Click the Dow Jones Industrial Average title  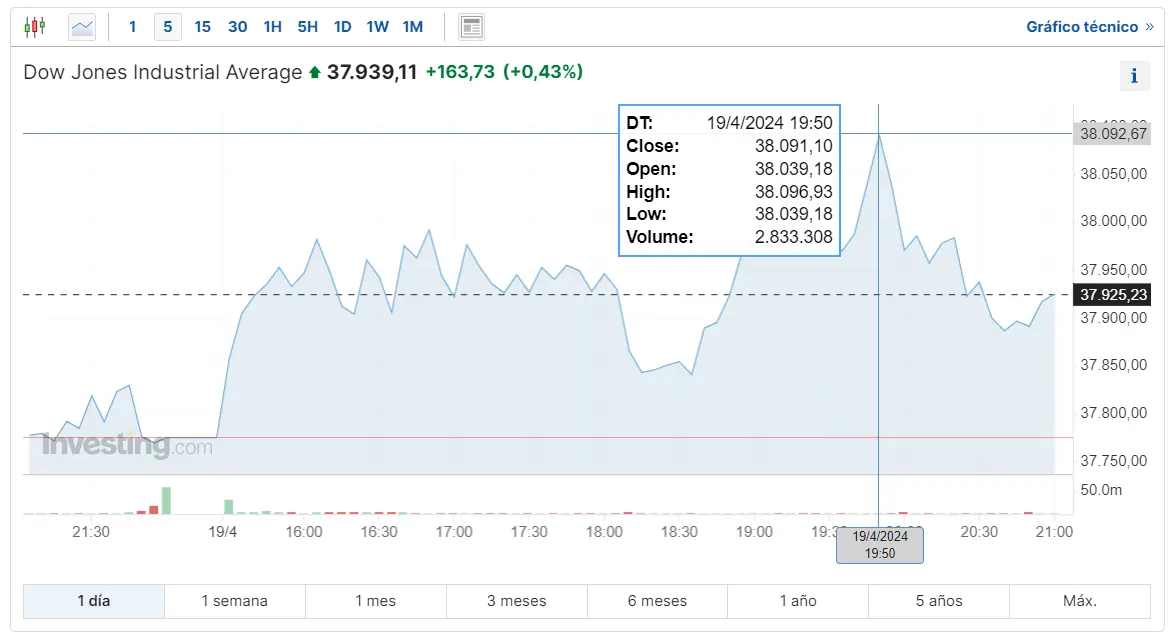tap(160, 72)
